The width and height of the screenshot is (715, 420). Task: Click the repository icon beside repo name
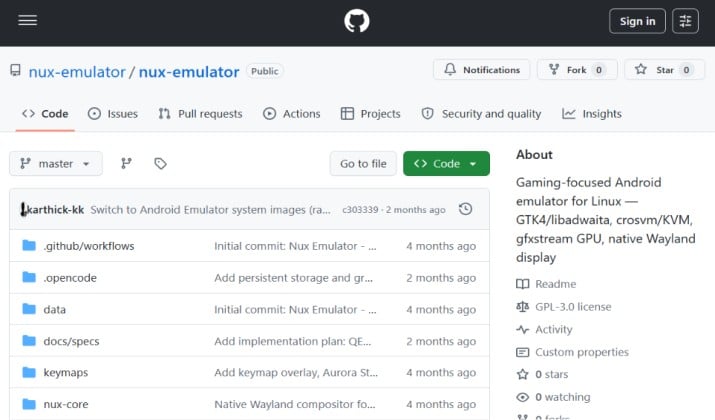pyautogui.click(x=16, y=70)
